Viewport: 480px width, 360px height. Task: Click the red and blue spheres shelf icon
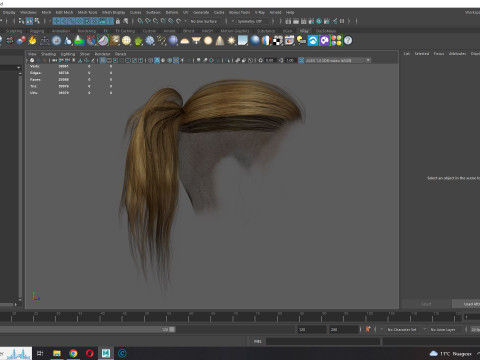(21, 41)
